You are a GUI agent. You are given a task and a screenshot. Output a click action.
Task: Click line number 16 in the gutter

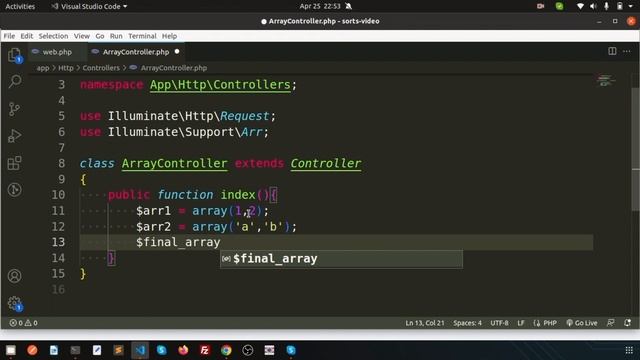coord(58,289)
